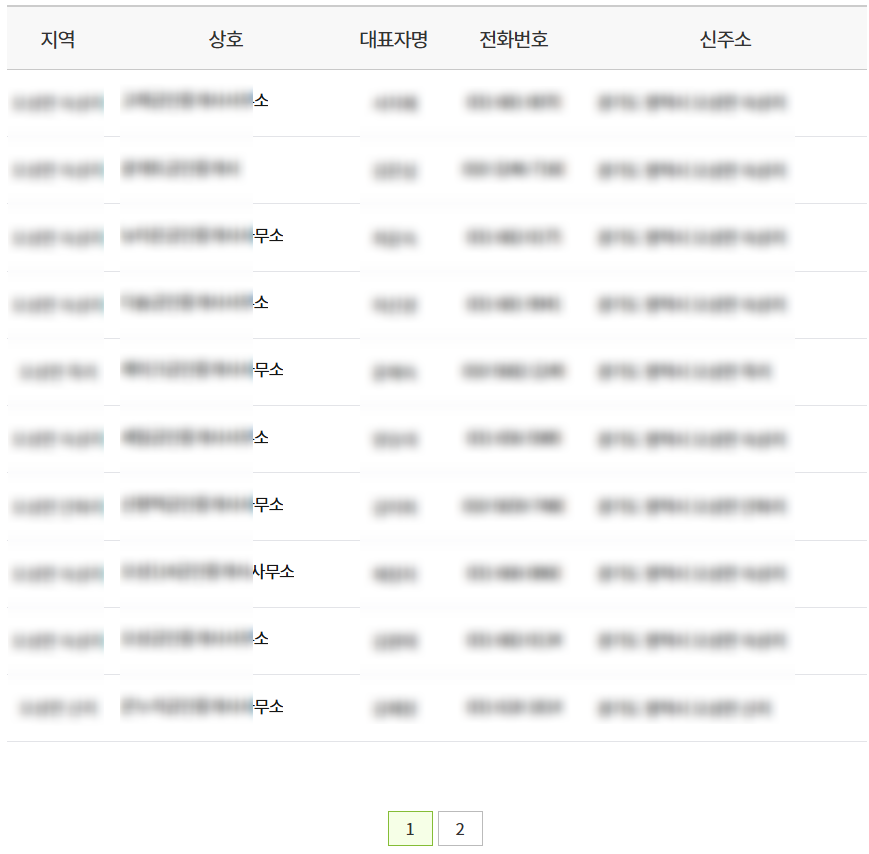Click the phone number in the first row

514,102
